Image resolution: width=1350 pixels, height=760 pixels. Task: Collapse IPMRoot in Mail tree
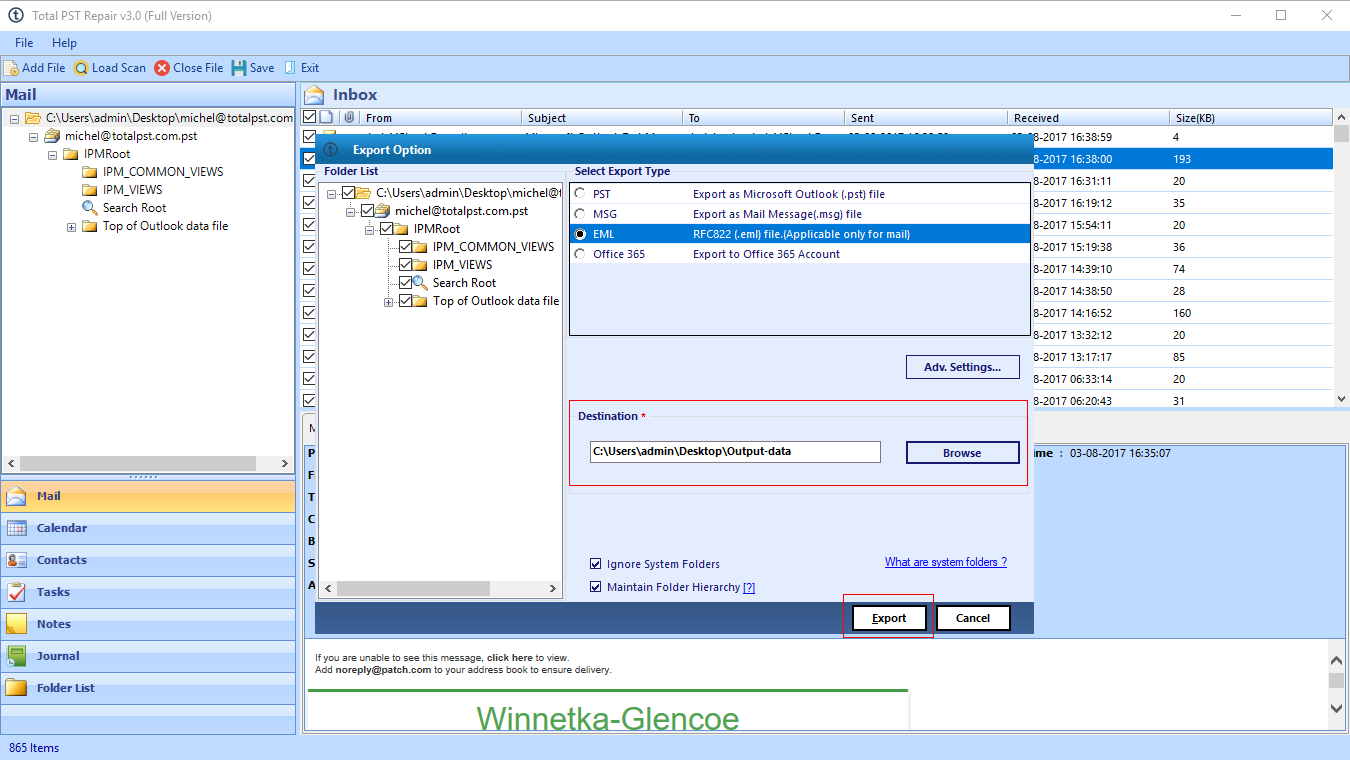click(52, 155)
